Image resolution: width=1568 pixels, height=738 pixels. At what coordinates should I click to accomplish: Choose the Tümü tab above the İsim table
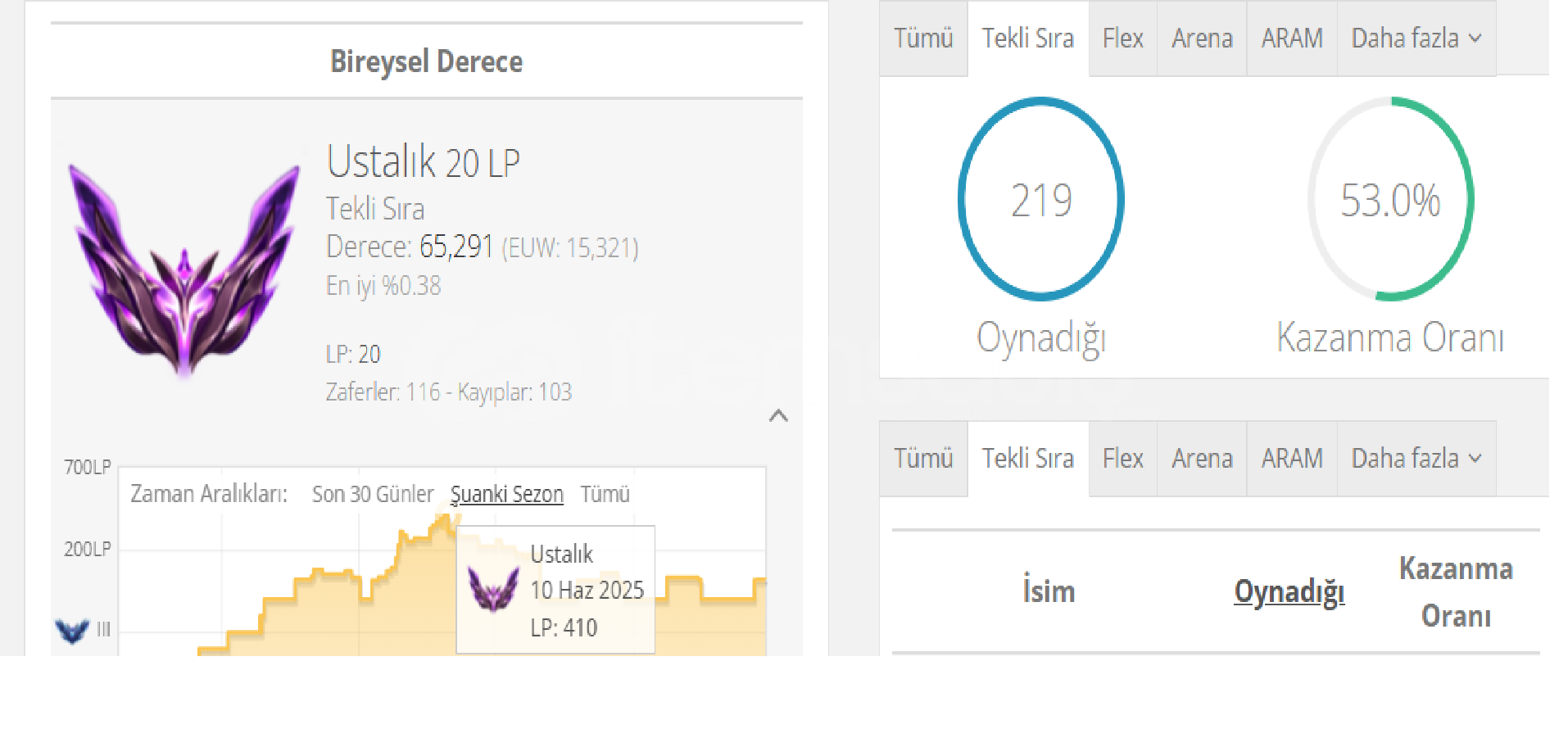click(x=923, y=459)
